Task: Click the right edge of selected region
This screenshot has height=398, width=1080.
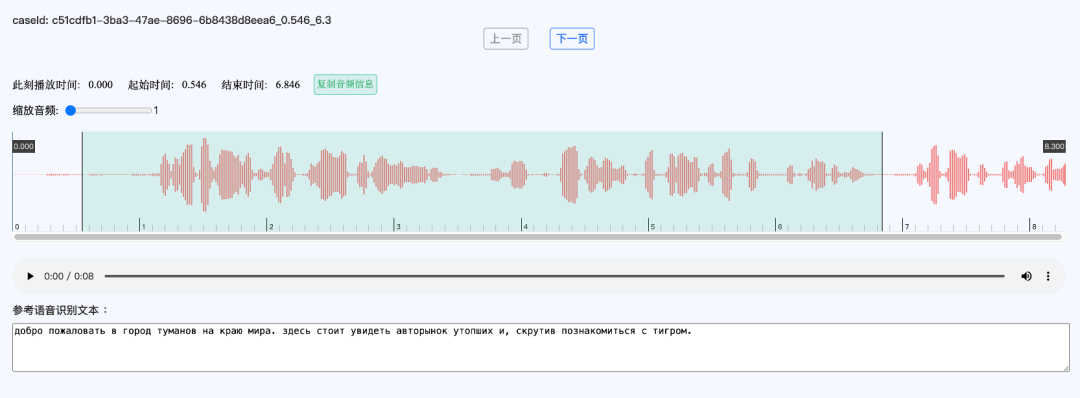Action: tap(882, 181)
